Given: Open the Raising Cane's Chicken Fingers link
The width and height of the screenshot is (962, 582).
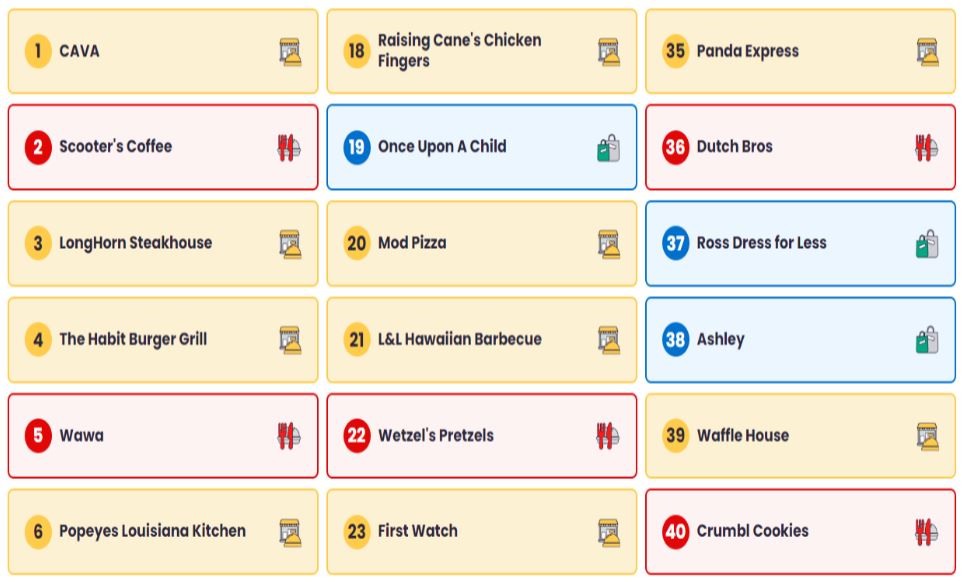Looking at the screenshot, I should (x=459, y=51).
